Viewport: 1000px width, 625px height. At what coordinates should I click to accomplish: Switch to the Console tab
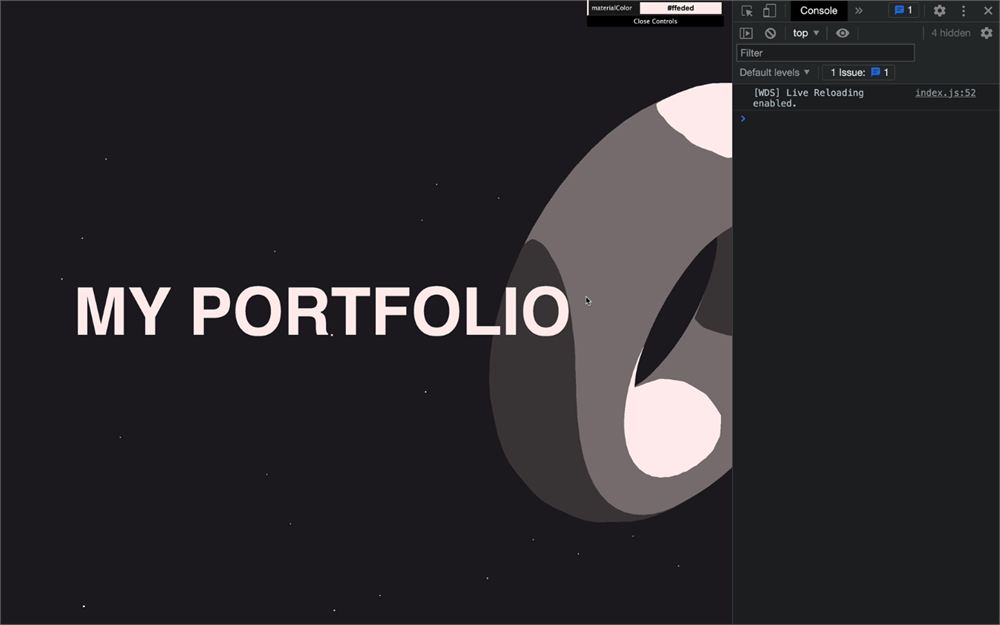(818, 11)
